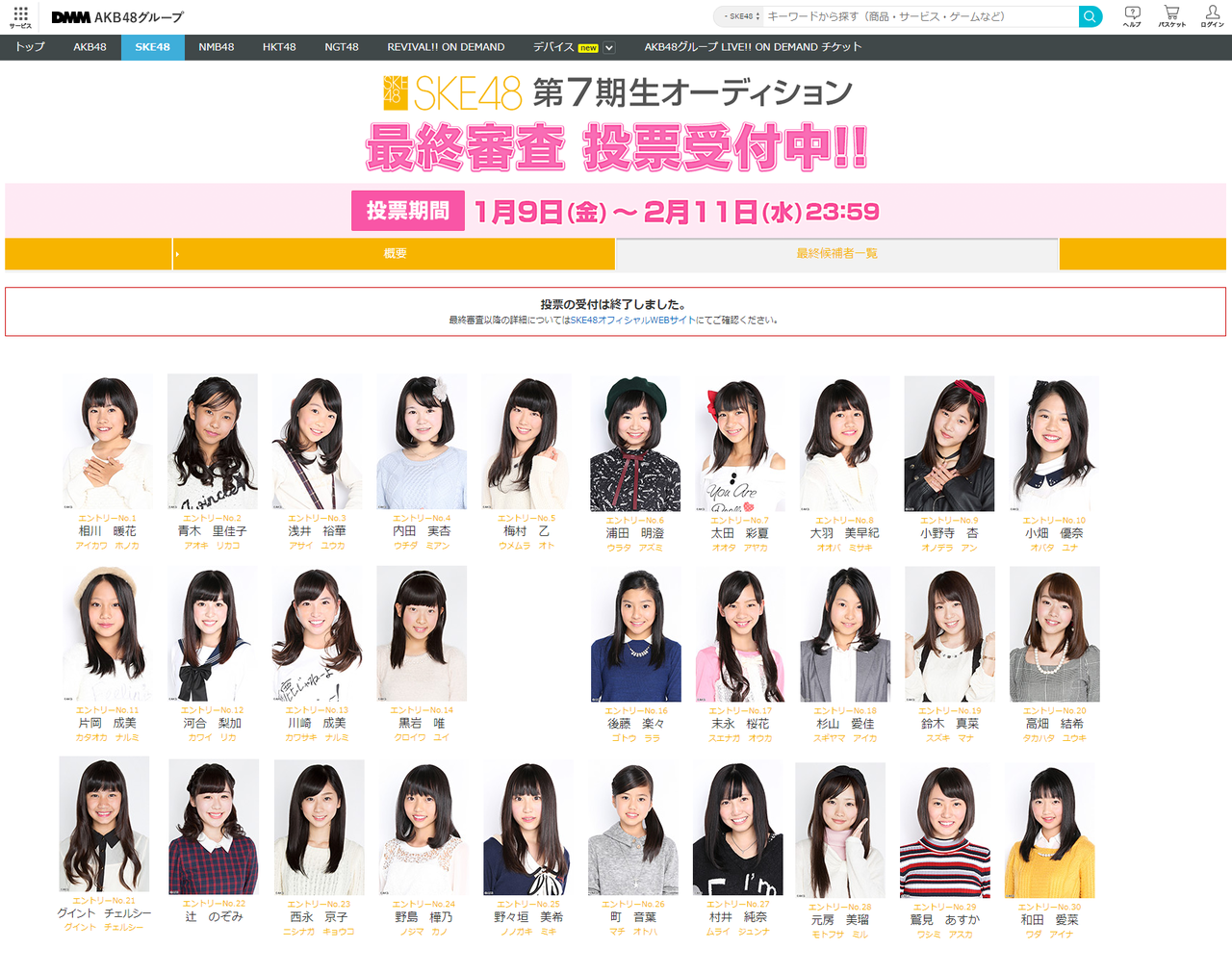Open the DMM services grid menu
1232x974 pixels.
coord(20,16)
